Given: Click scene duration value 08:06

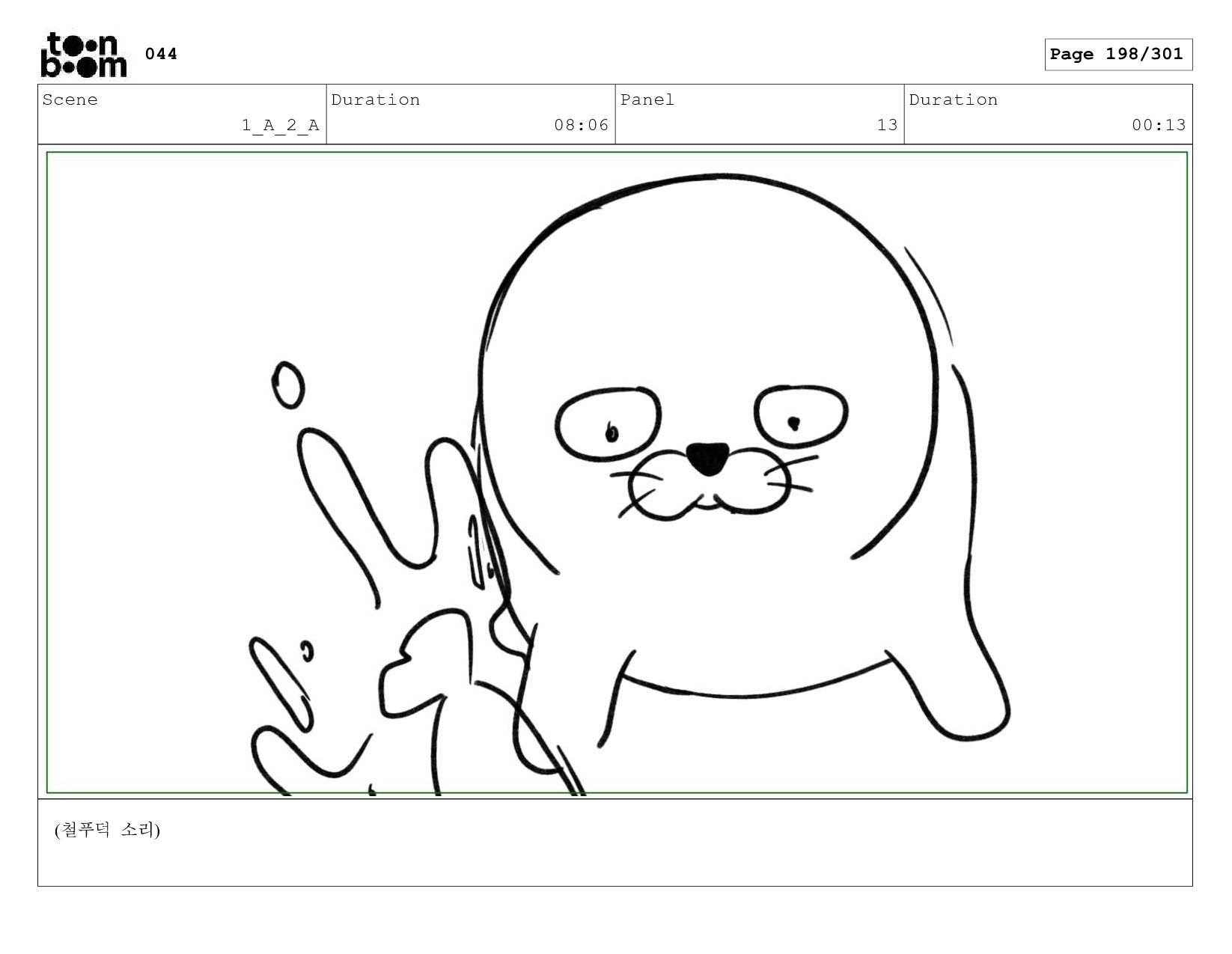Looking at the screenshot, I should pos(581,125).
